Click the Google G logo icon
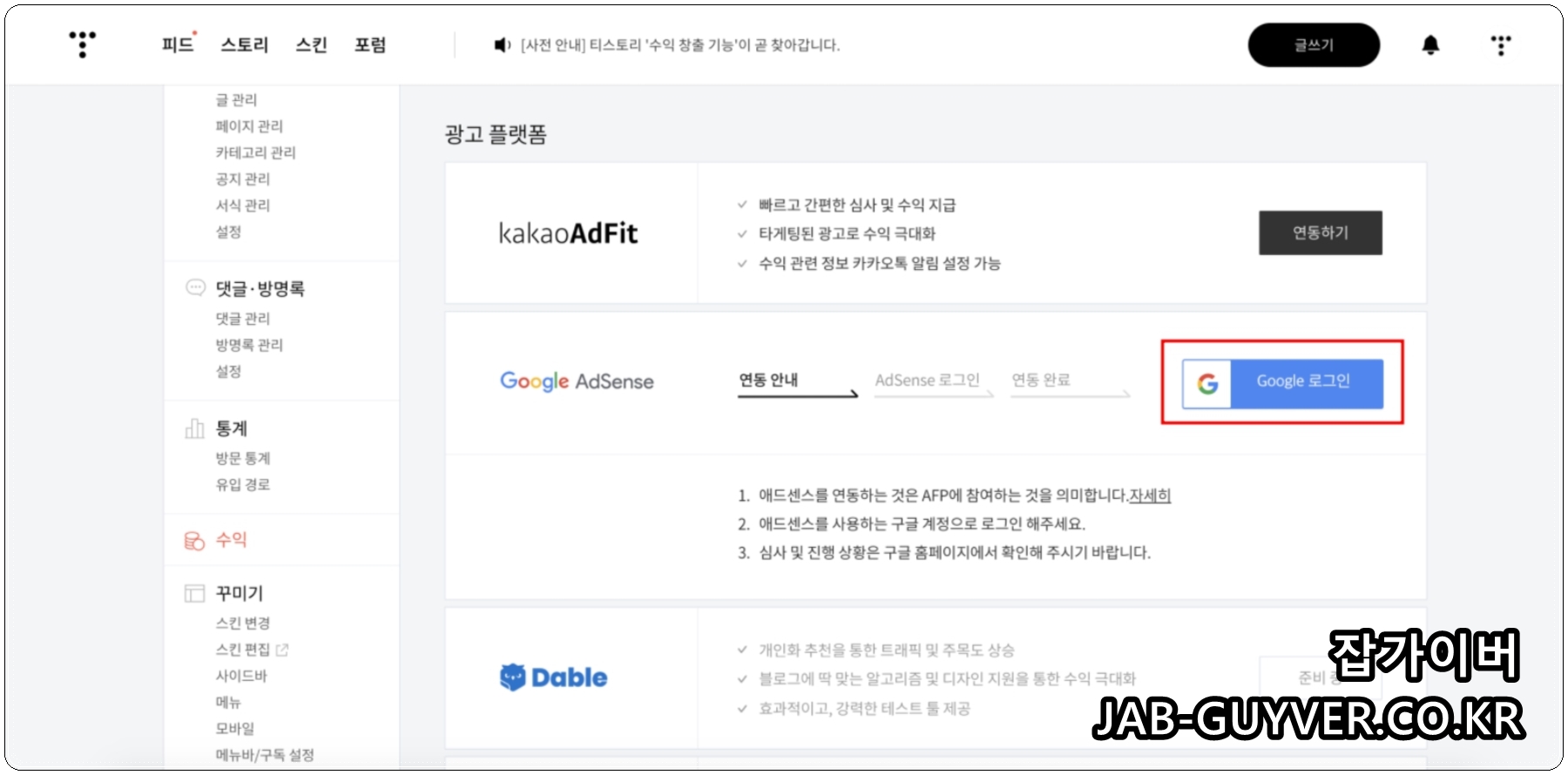Image resolution: width=1568 pixels, height=775 pixels. coord(1207,383)
